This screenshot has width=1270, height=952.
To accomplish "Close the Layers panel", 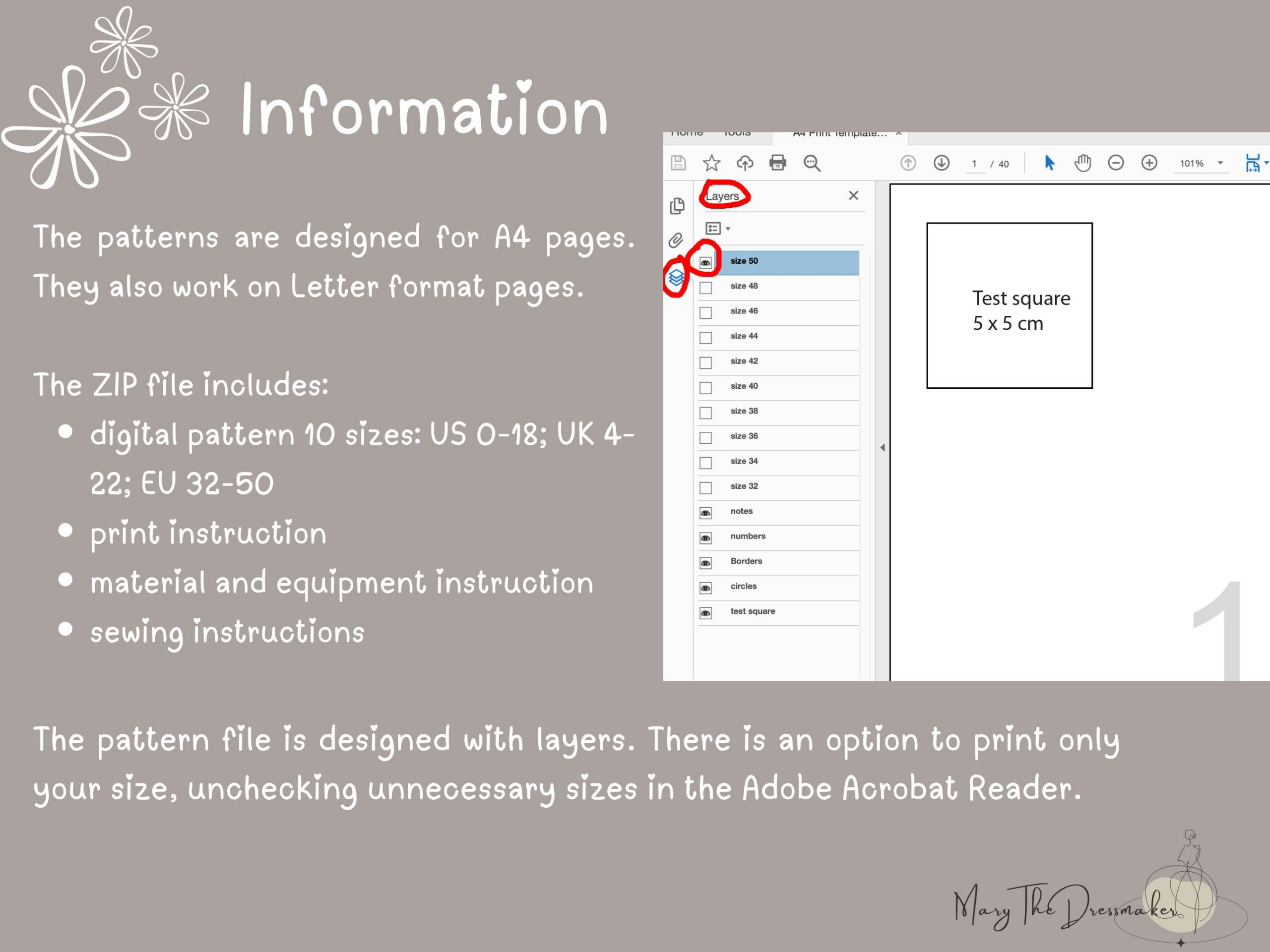I will [853, 196].
